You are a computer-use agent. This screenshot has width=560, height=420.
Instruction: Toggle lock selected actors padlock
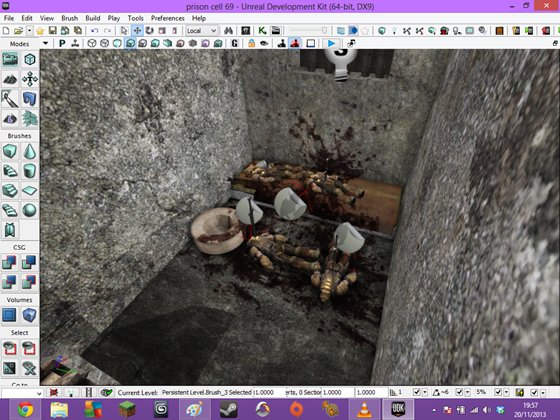point(251,44)
